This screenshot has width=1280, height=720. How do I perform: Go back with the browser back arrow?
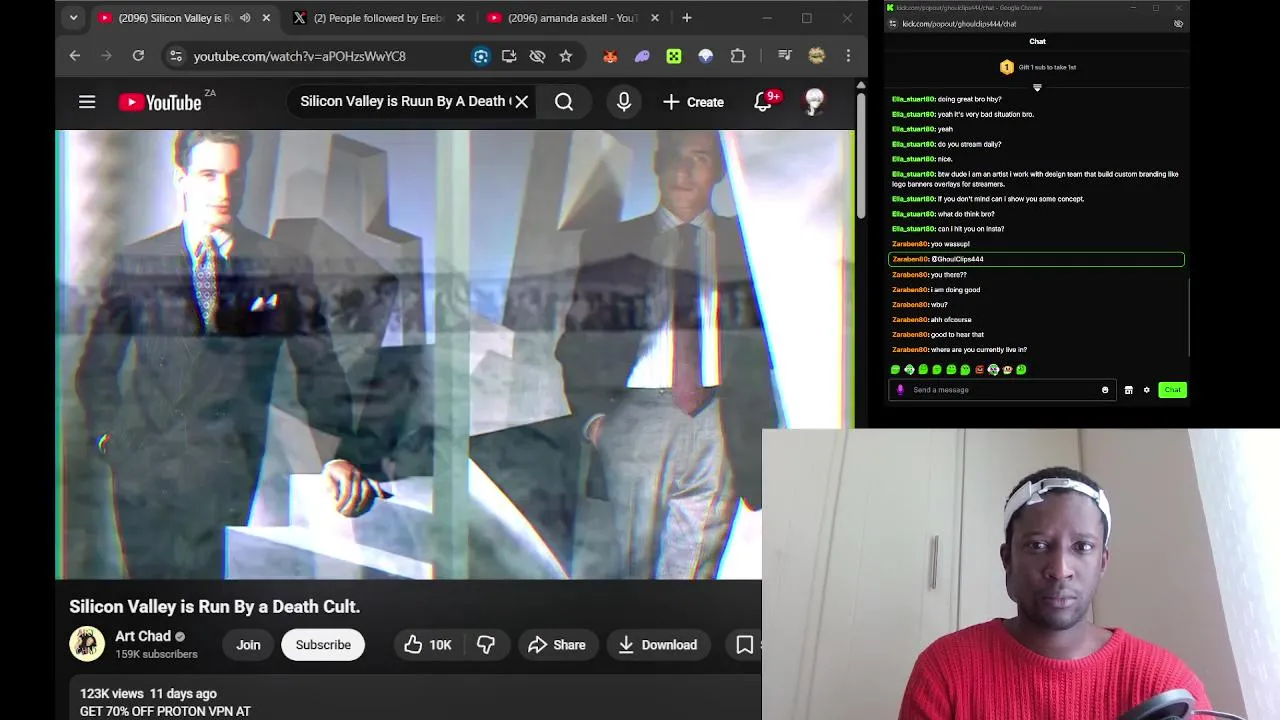coord(75,56)
